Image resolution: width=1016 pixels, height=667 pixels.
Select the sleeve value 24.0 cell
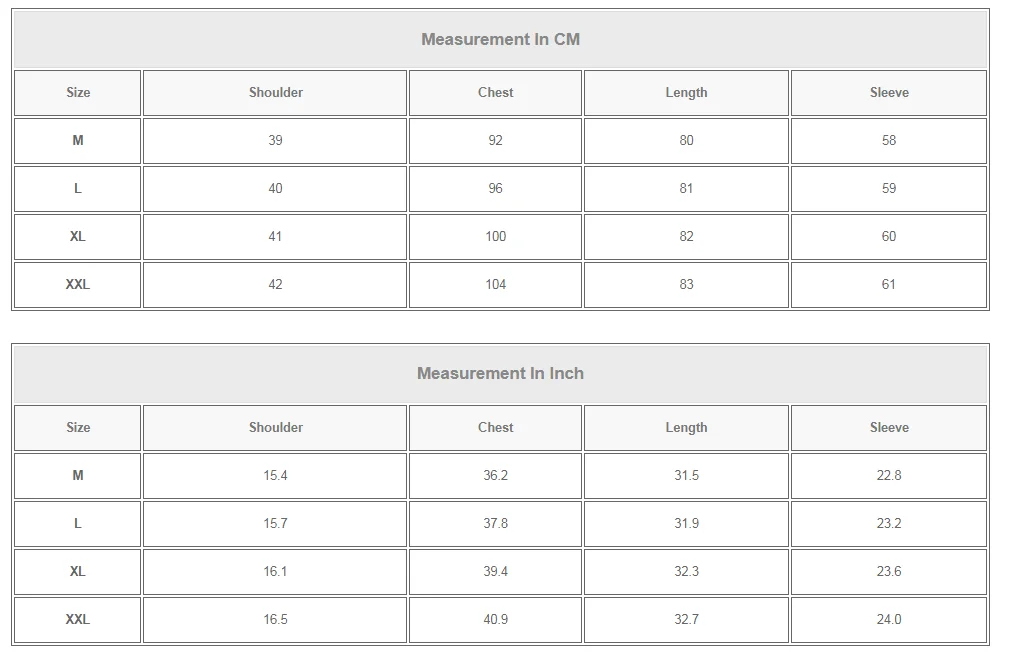[x=889, y=620]
